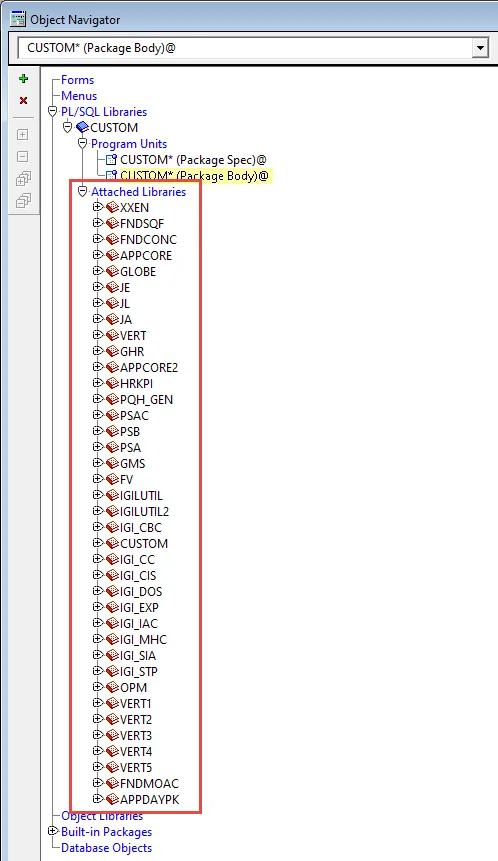Screen dimensions: 498x861
Task: Click the XXEN attached library icon
Action: coord(112,208)
